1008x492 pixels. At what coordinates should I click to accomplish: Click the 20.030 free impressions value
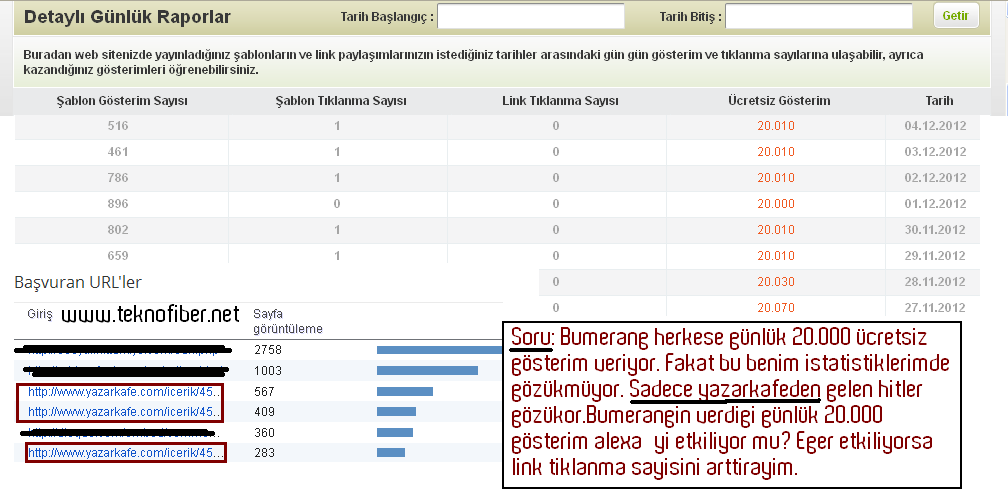776,282
